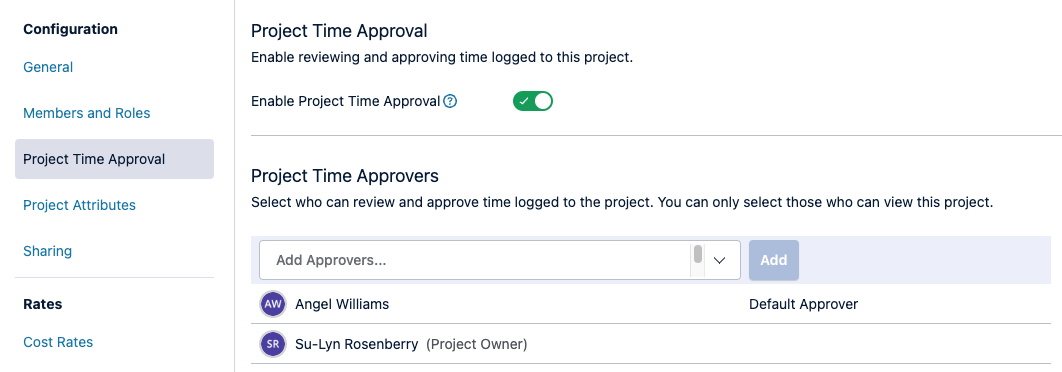Click inside the Add Approvers search field

click(474, 260)
